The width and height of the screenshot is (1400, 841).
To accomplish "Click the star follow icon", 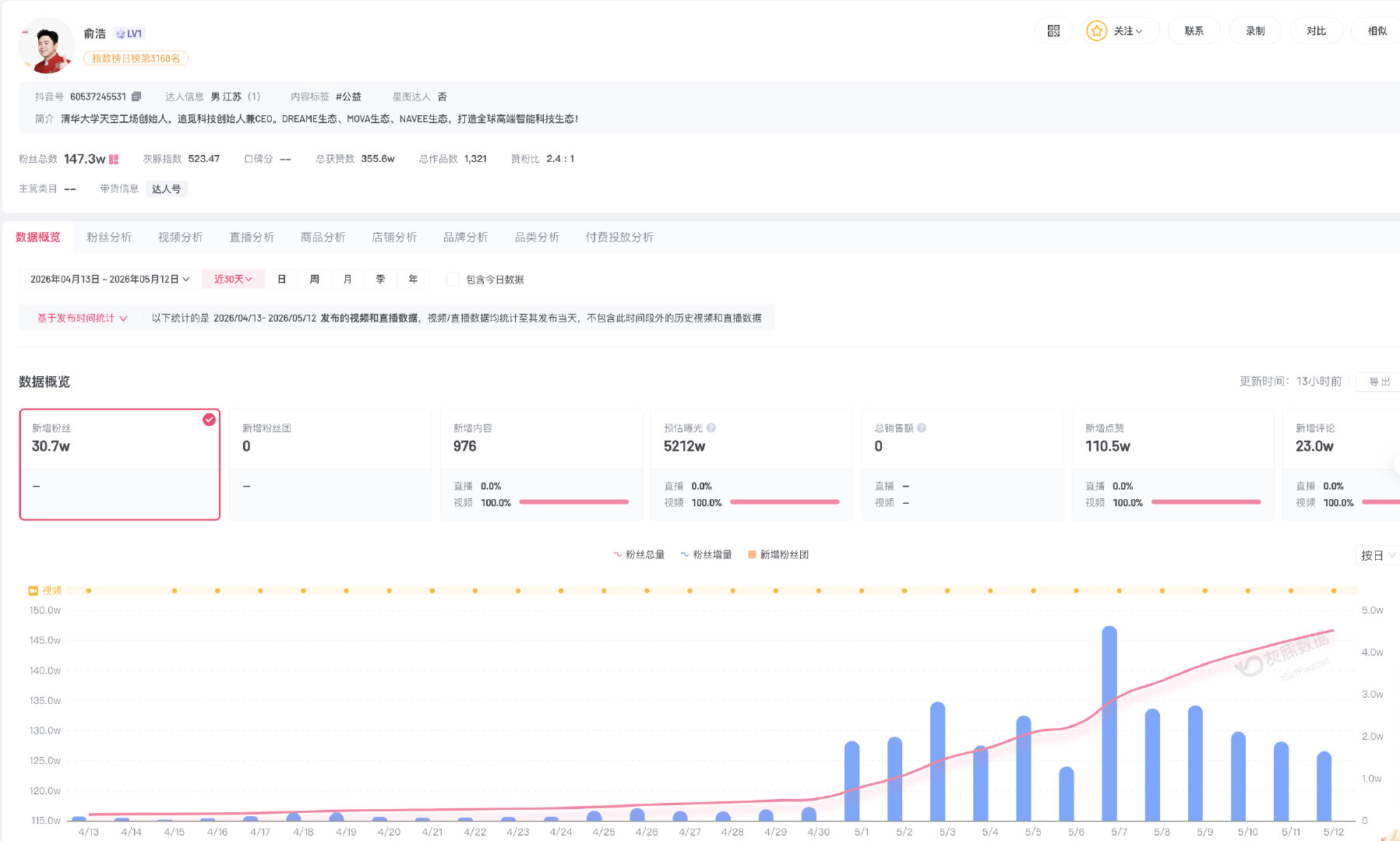I will click(1096, 31).
